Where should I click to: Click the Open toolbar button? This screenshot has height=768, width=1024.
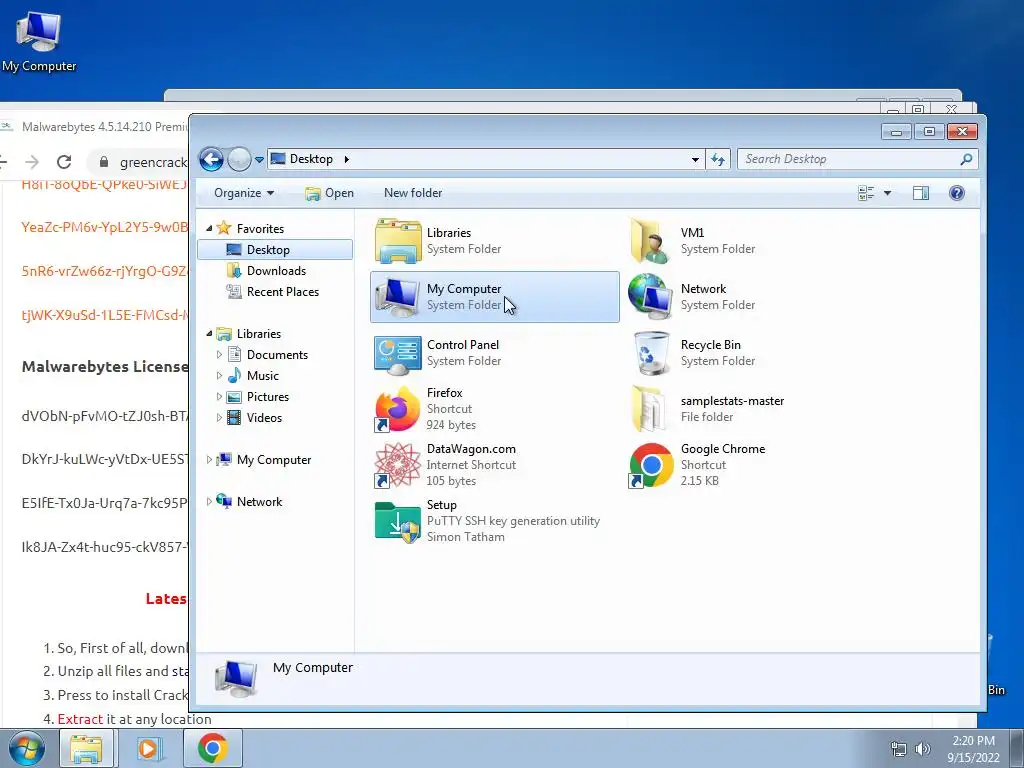click(x=330, y=193)
